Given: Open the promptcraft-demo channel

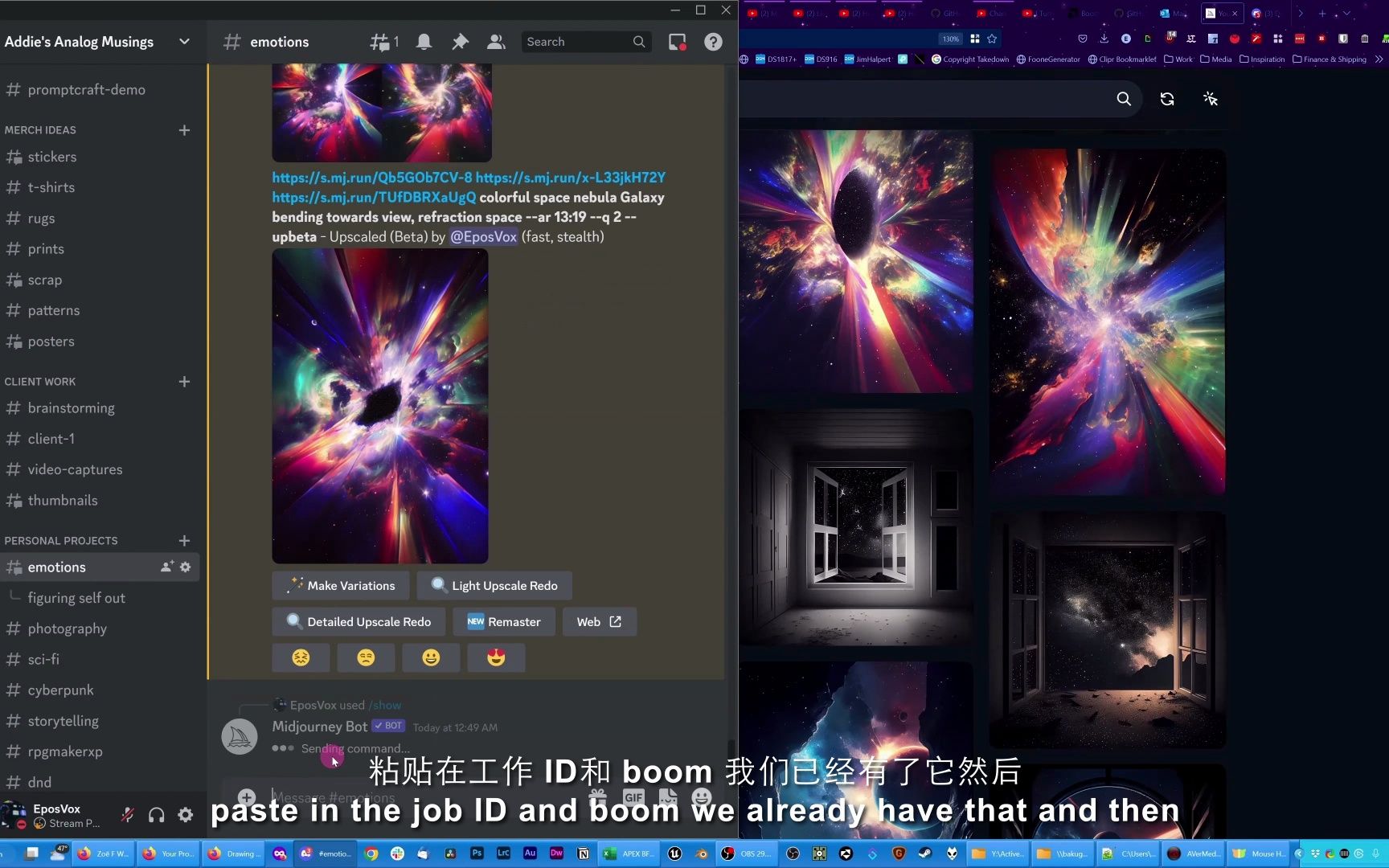Looking at the screenshot, I should 100,90.
